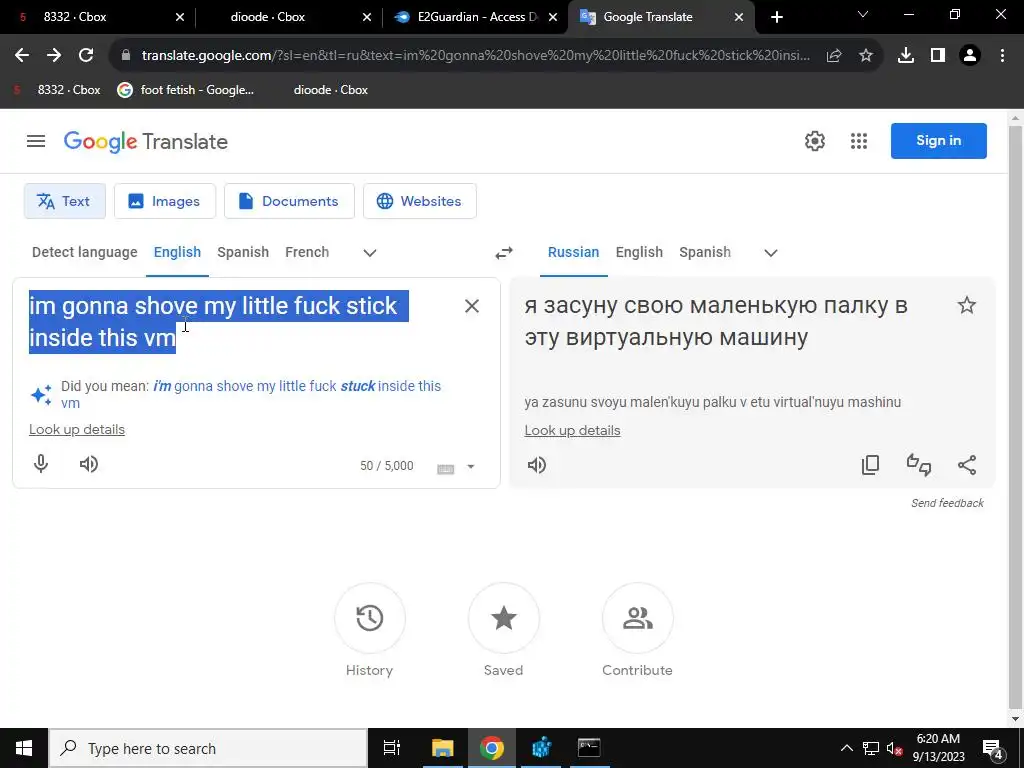Switch to the 8332 · Cbox tab
Image resolution: width=1024 pixels, height=768 pixels.
(x=98, y=17)
